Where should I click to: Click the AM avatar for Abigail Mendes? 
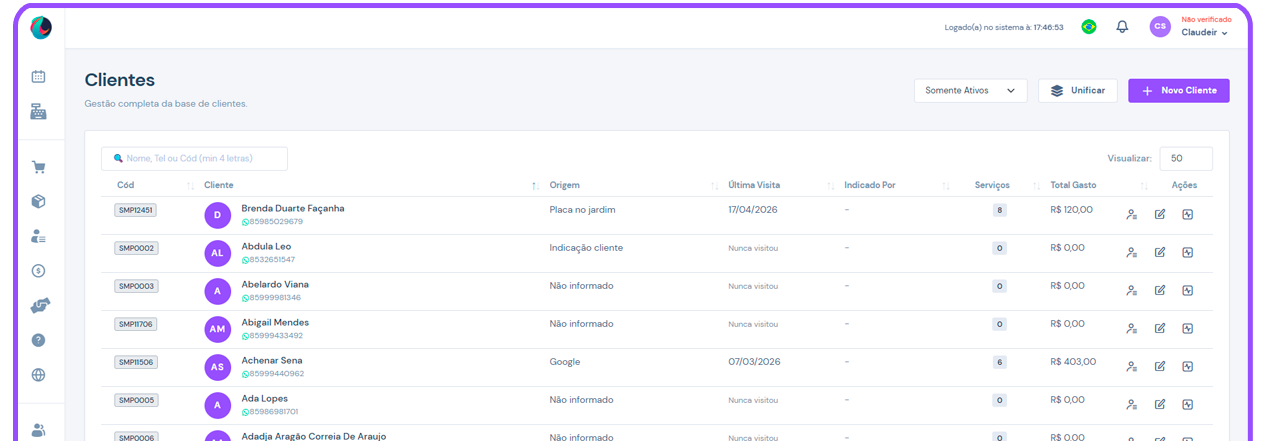point(218,329)
